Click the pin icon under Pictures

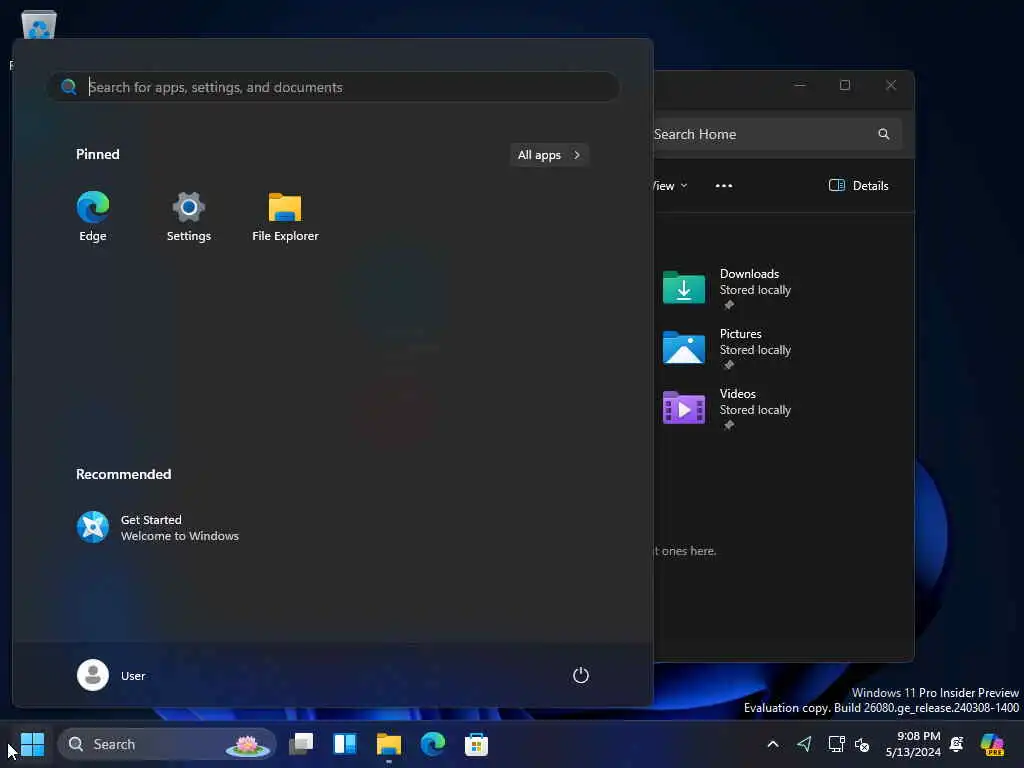point(728,365)
